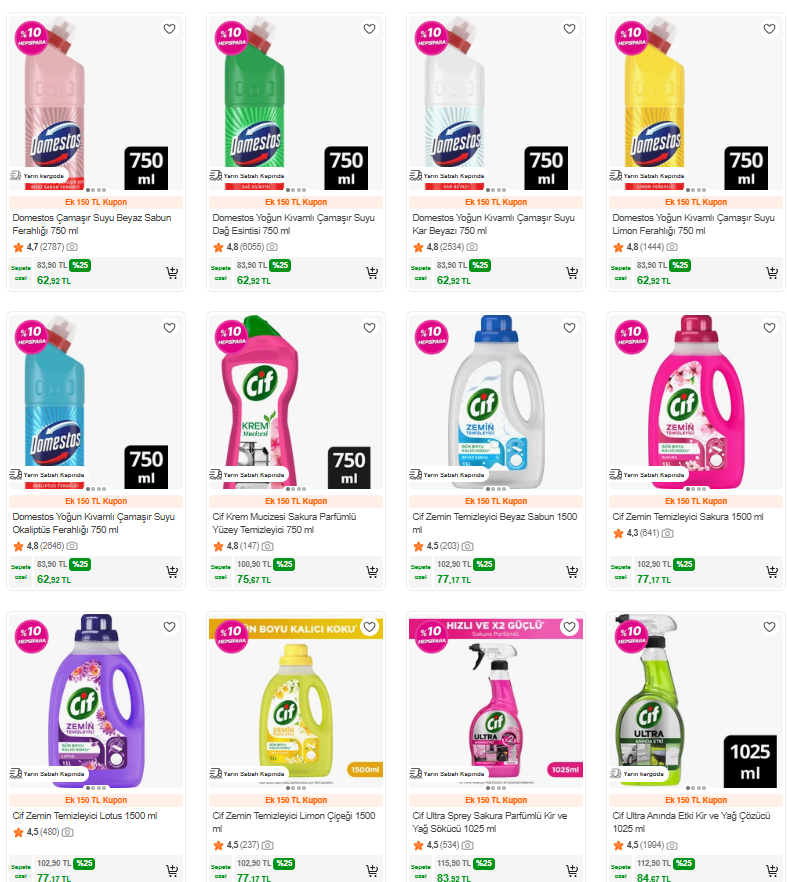
Task: Add Cif Zemin Temizleyici Sakura to cart
Action: tap(772, 572)
